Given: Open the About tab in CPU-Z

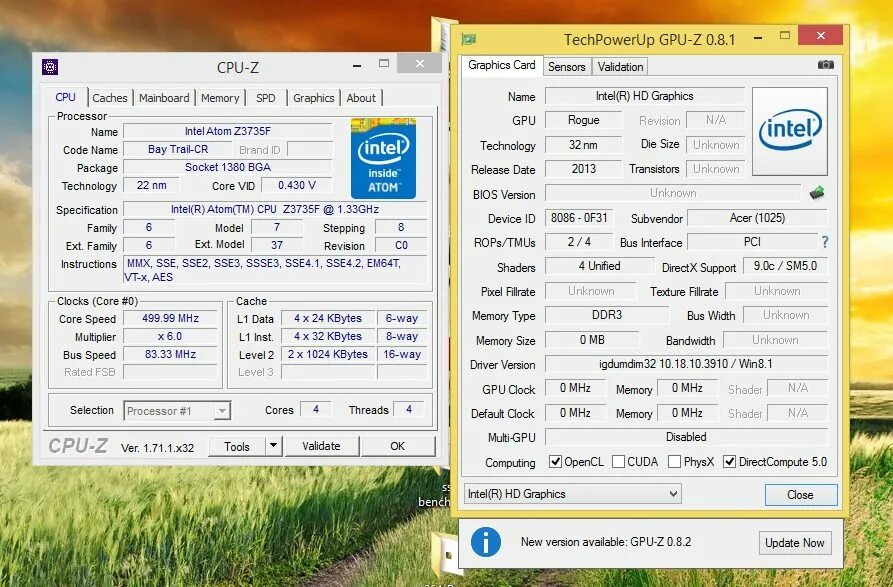Looking at the screenshot, I should coord(361,98).
